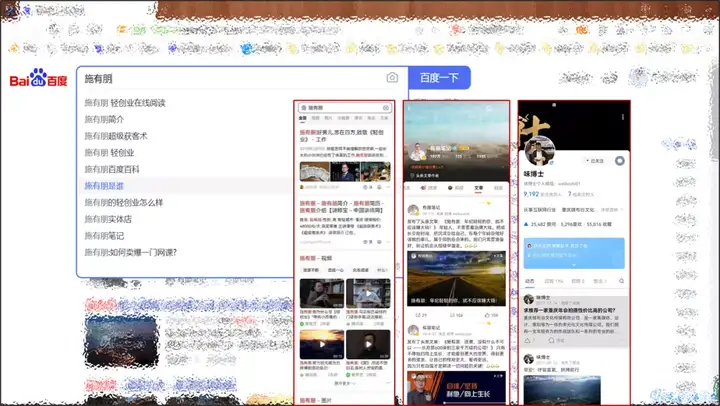Play the sunset video thumbnail in mobile results

tap(322, 344)
